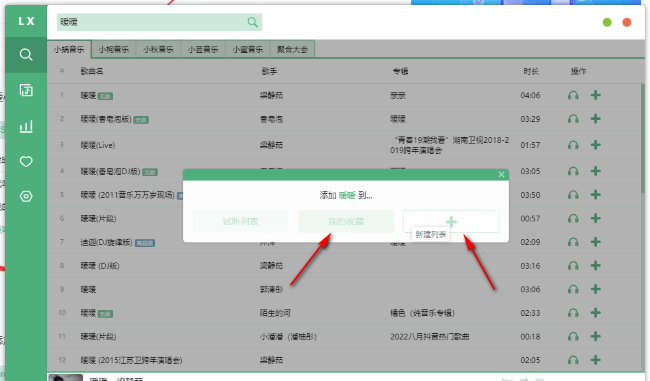650x381 pixels.
Task: Add the 02:09 song using the plus icon
Action: [x=596, y=242]
